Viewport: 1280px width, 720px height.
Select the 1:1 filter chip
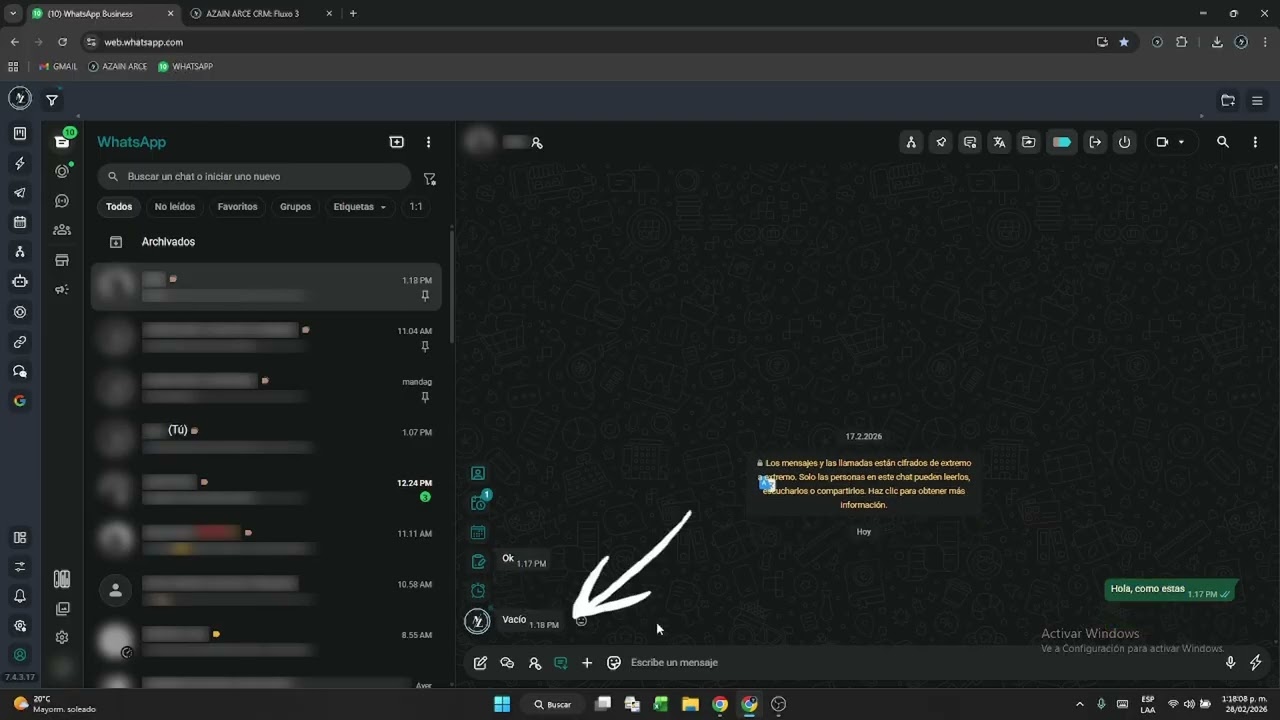(x=416, y=207)
